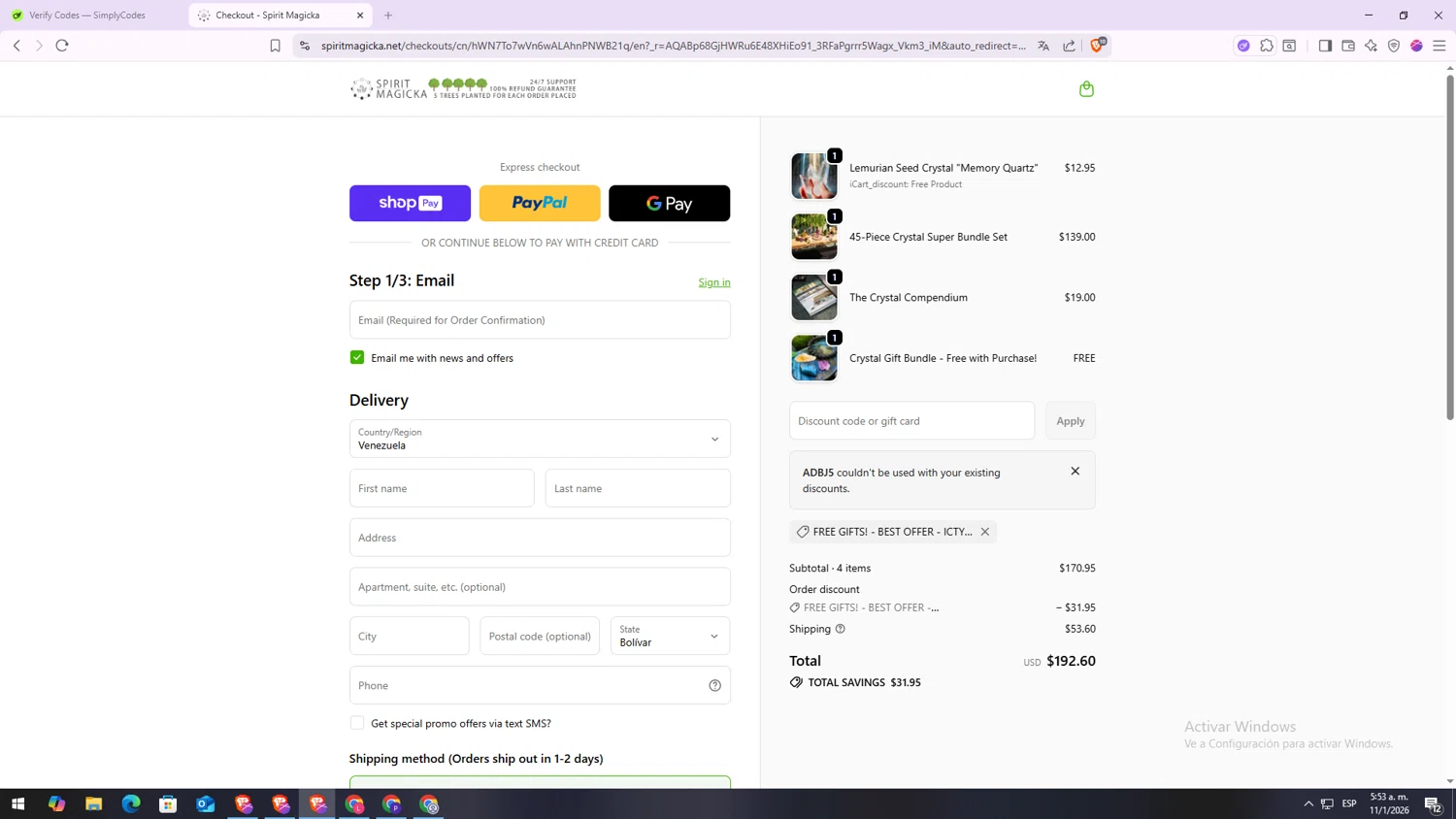Focus the First name field
Image resolution: width=1456 pixels, height=819 pixels.
tap(442, 488)
